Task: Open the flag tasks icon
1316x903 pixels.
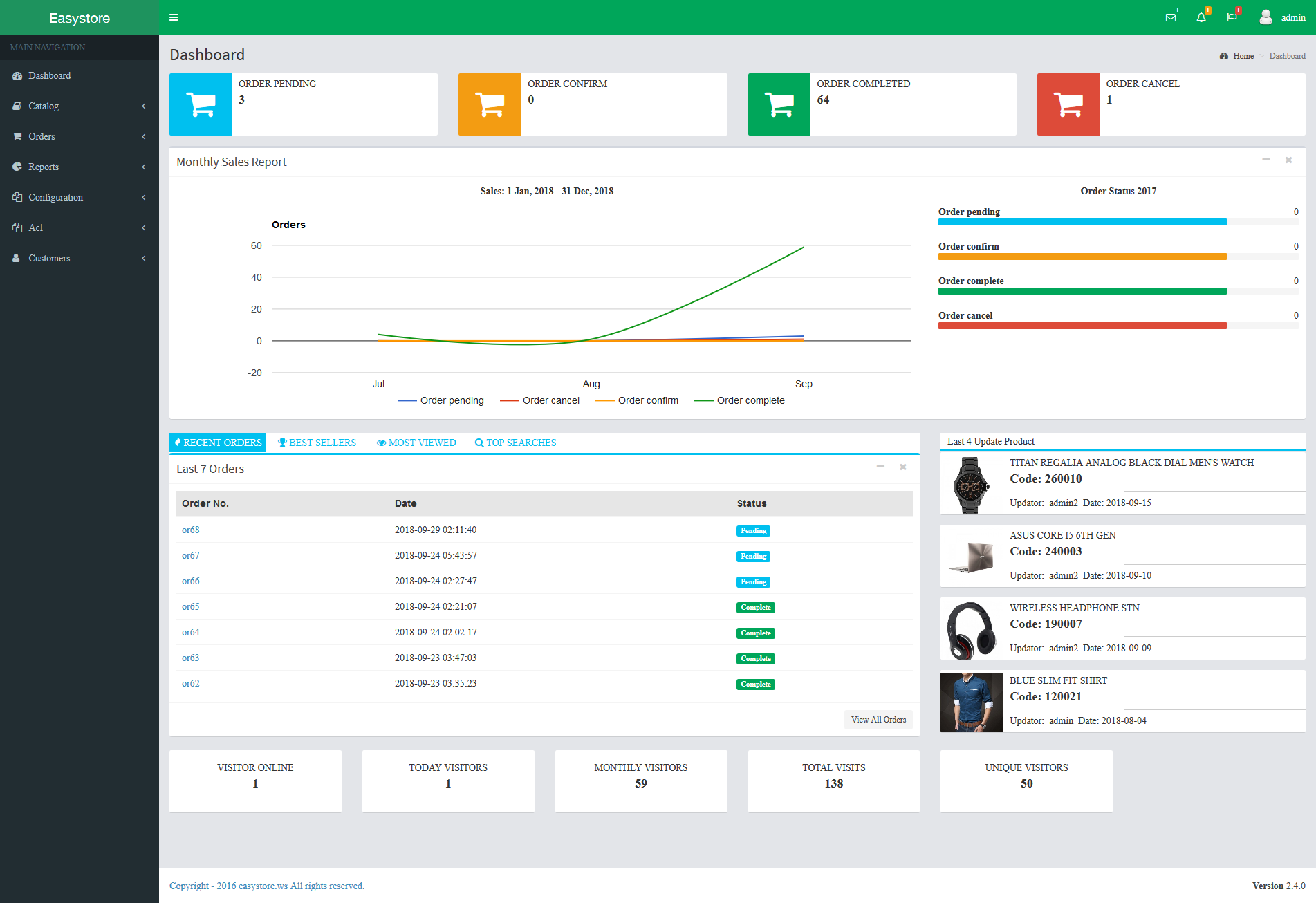Action: tap(1232, 18)
